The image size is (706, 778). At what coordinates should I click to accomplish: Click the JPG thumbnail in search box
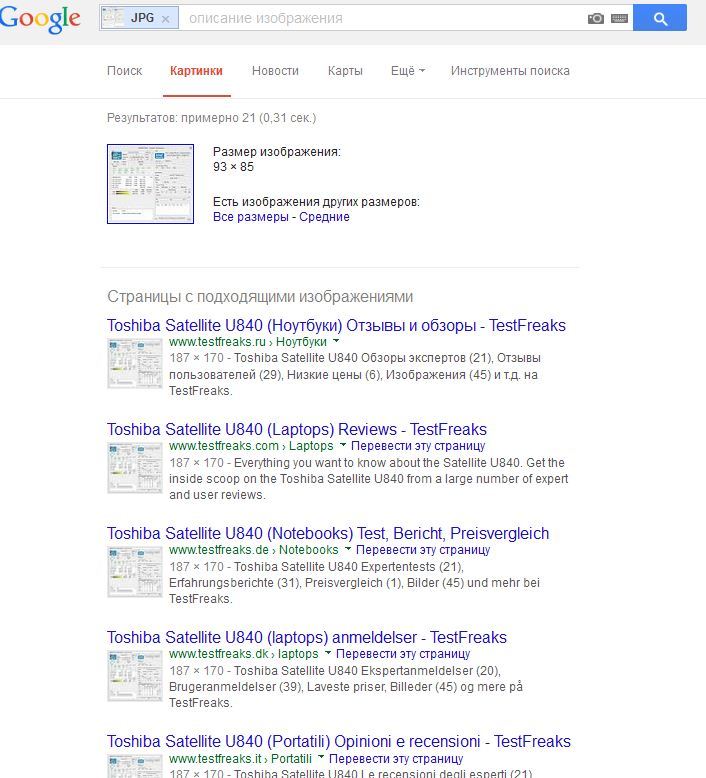click(x=113, y=18)
